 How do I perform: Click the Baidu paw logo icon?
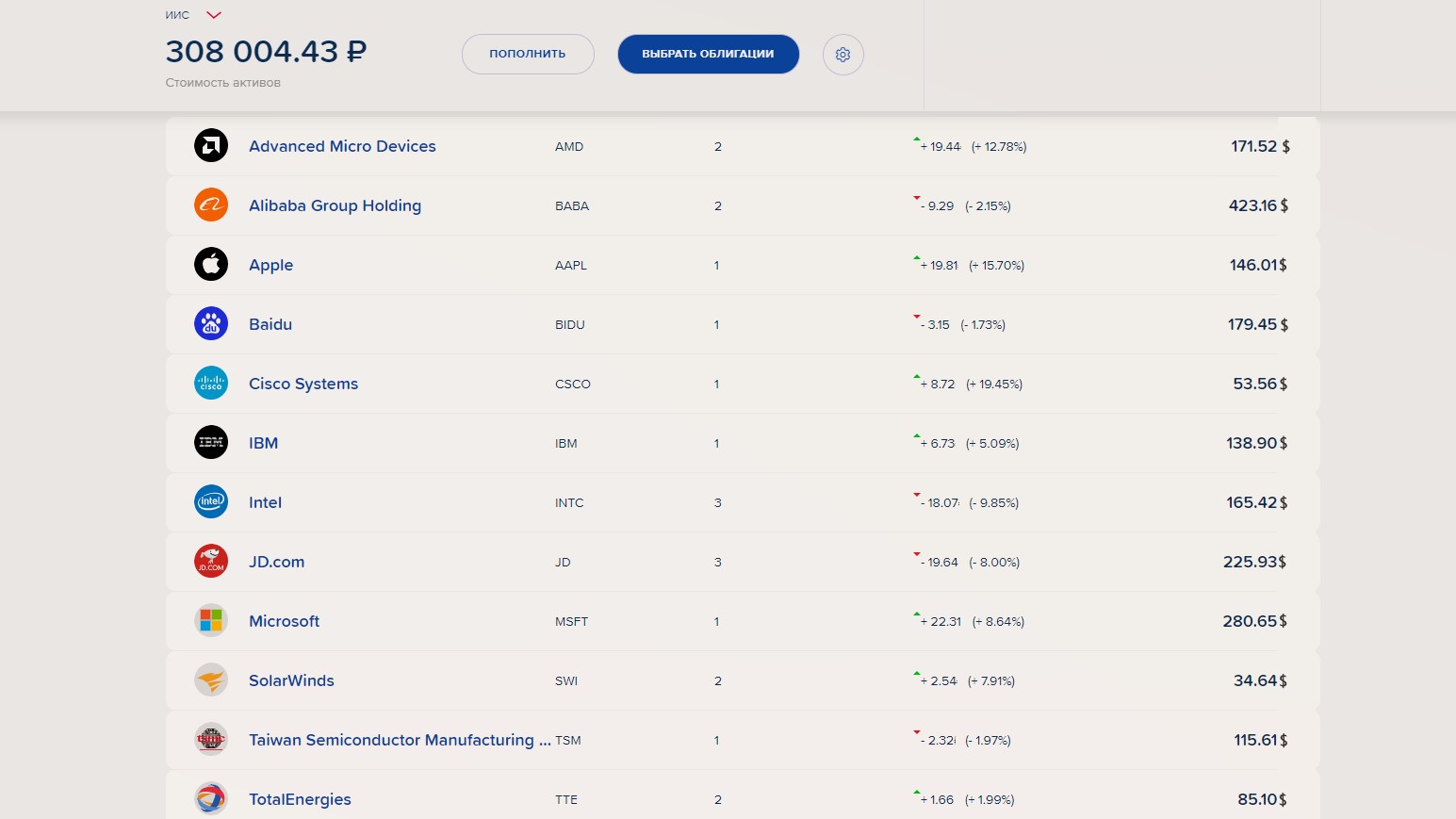point(211,323)
